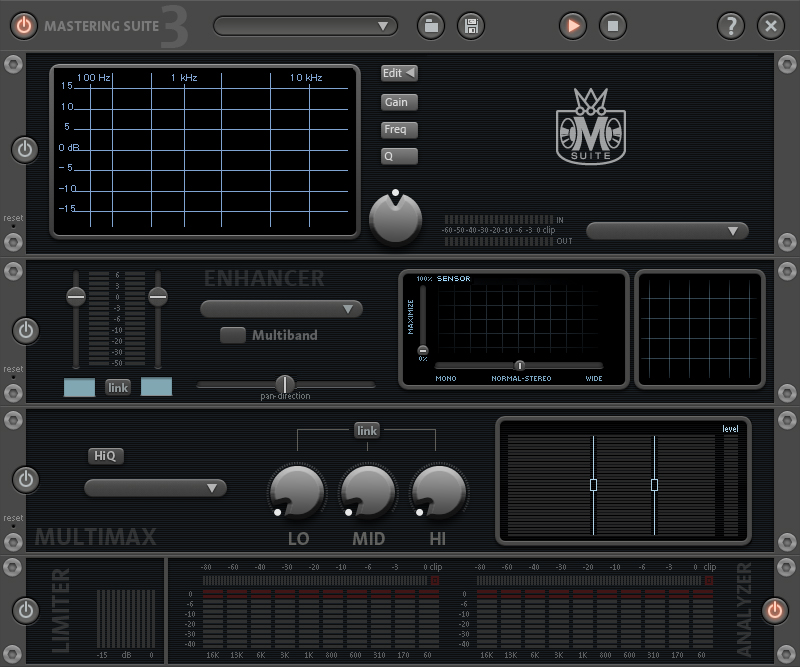Enable the Multiband checkbox
The height and width of the screenshot is (667, 800).
click(x=233, y=335)
